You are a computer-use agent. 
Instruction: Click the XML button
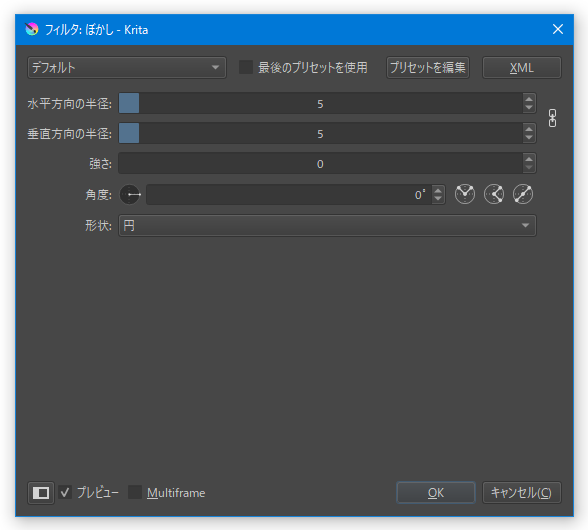[522, 68]
